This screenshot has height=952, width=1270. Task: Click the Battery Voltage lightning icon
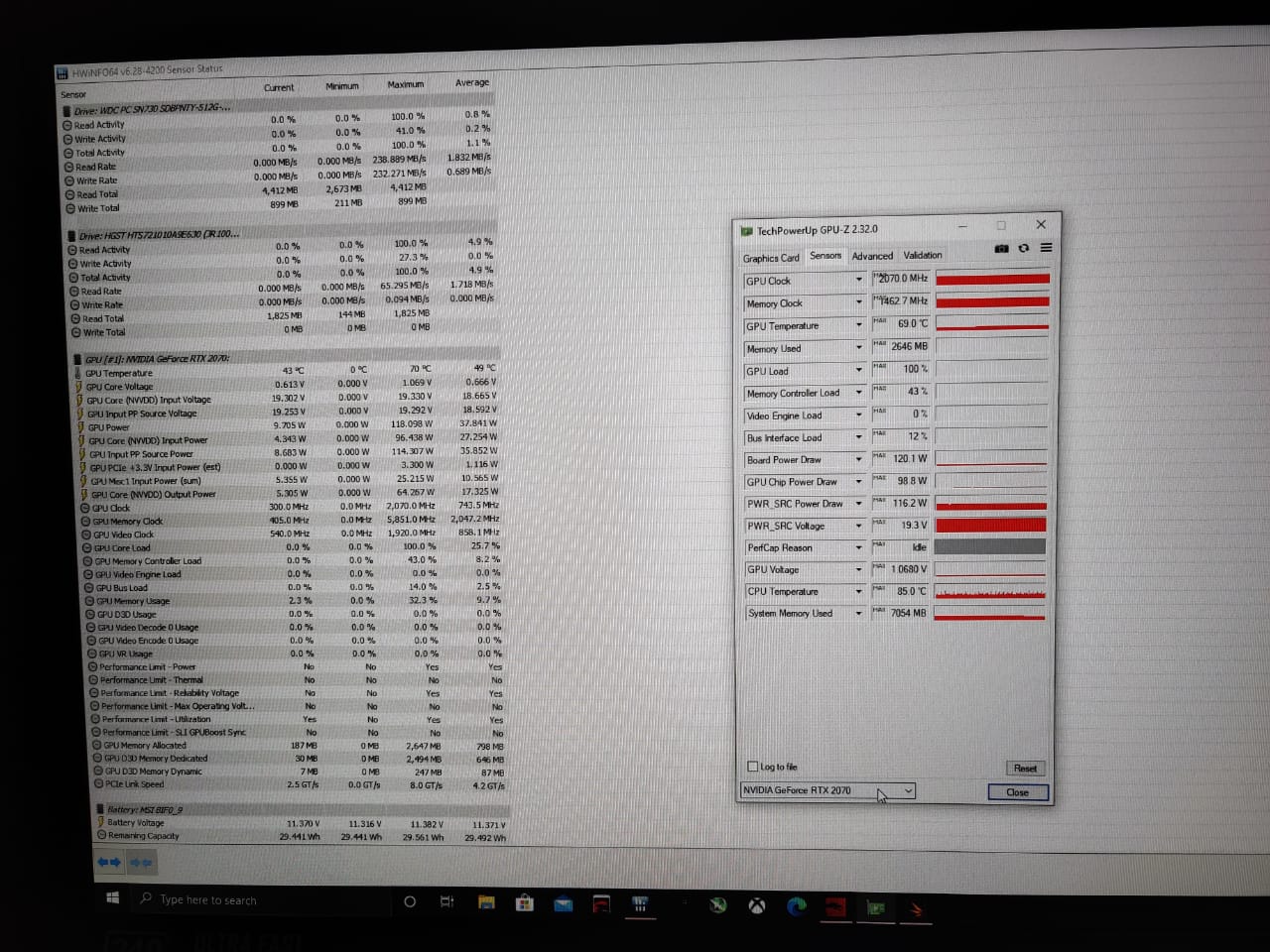click(x=100, y=822)
